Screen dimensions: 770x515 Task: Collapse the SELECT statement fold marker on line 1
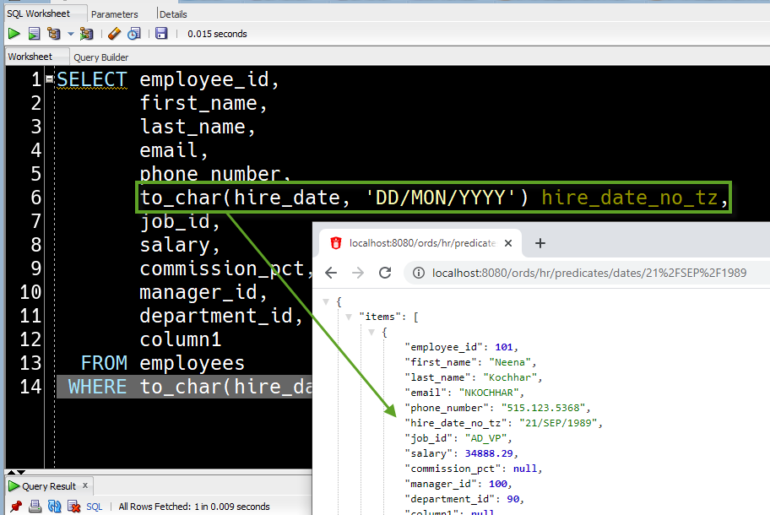49,79
